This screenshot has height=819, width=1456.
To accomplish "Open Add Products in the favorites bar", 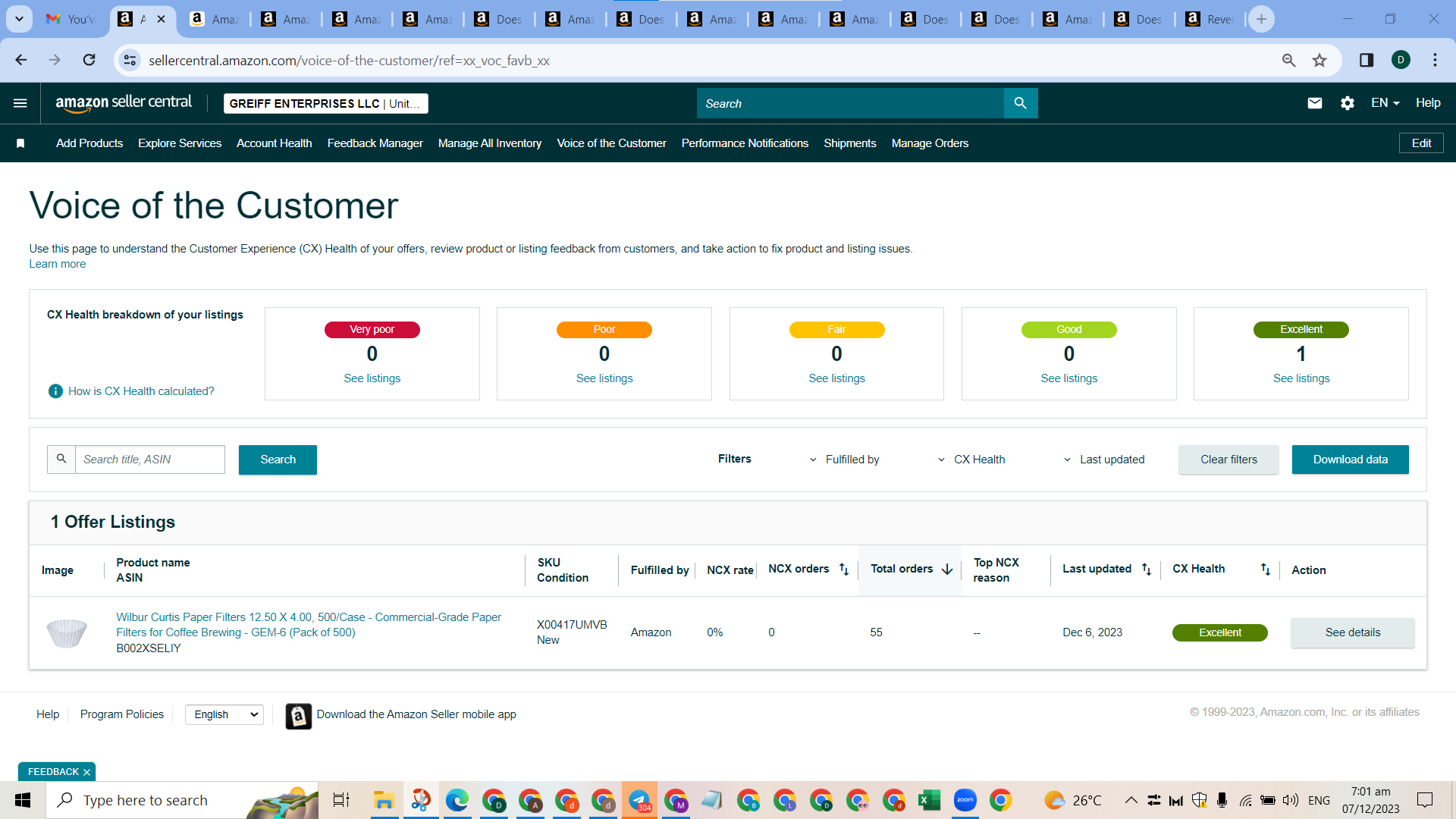I will point(89,143).
